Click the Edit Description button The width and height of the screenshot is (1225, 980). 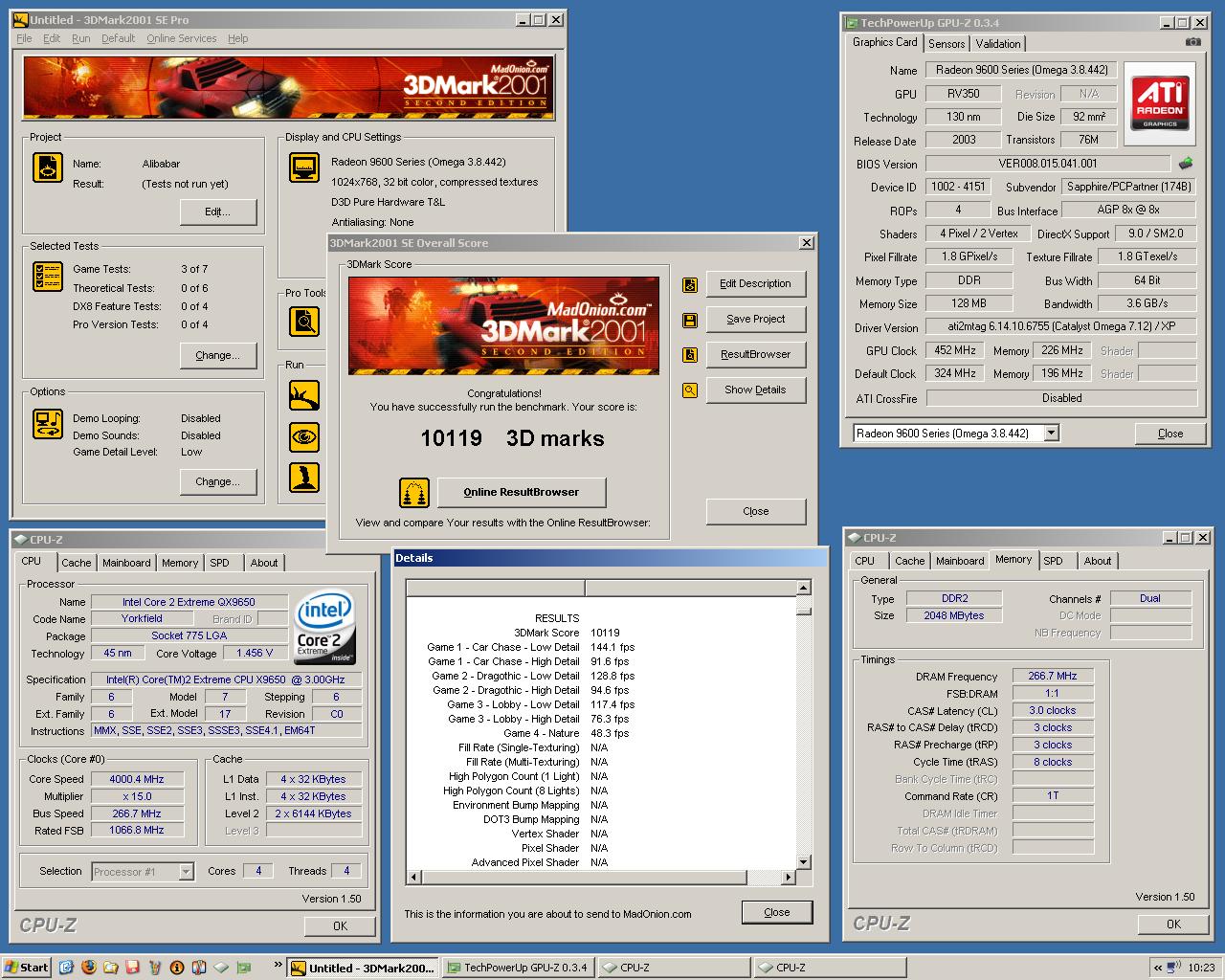(x=755, y=283)
